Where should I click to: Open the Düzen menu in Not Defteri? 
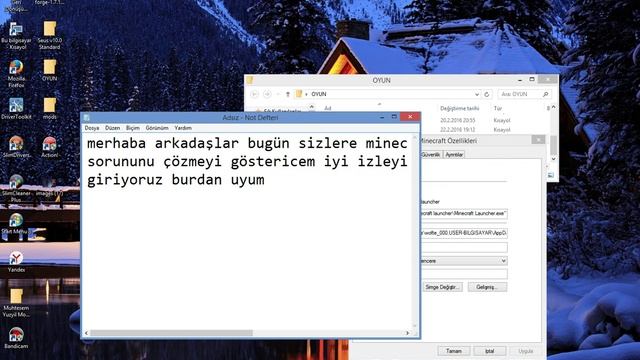tap(113, 128)
